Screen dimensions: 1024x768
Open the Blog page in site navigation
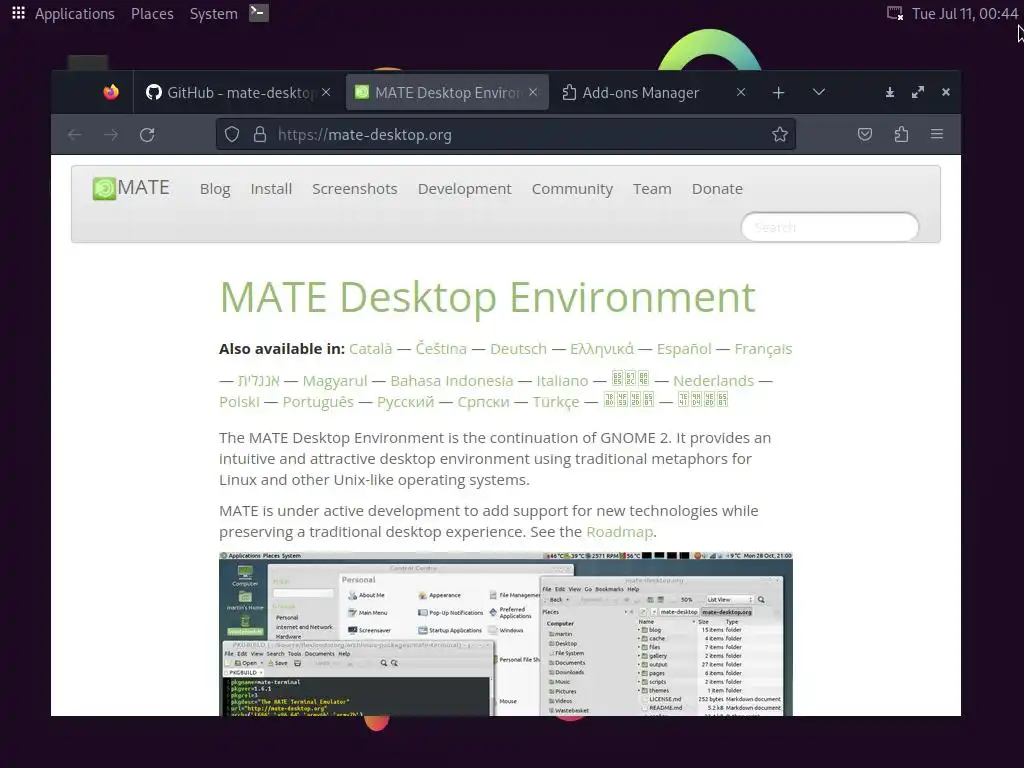click(215, 189)
